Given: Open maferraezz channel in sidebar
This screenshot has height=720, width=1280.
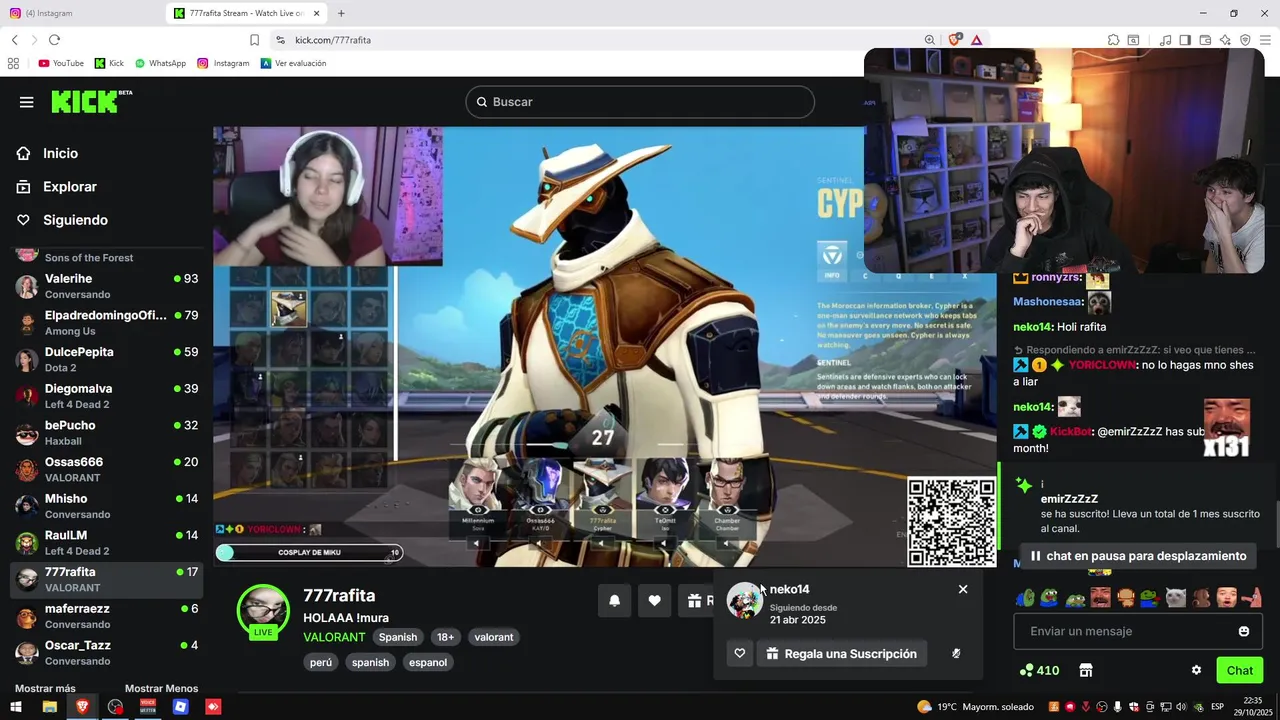Looking at the screenshot, I should click(x=106, y=616).
